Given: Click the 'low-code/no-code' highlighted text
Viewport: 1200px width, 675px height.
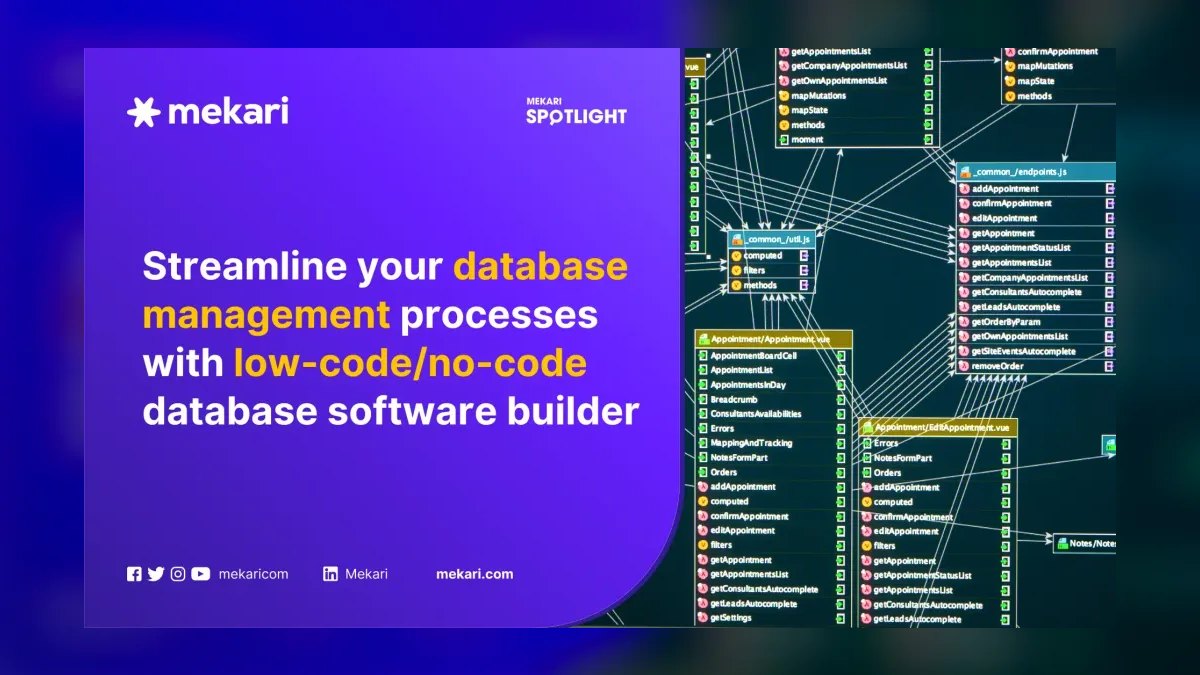Looking at the screenshot, I should (410, 363).
